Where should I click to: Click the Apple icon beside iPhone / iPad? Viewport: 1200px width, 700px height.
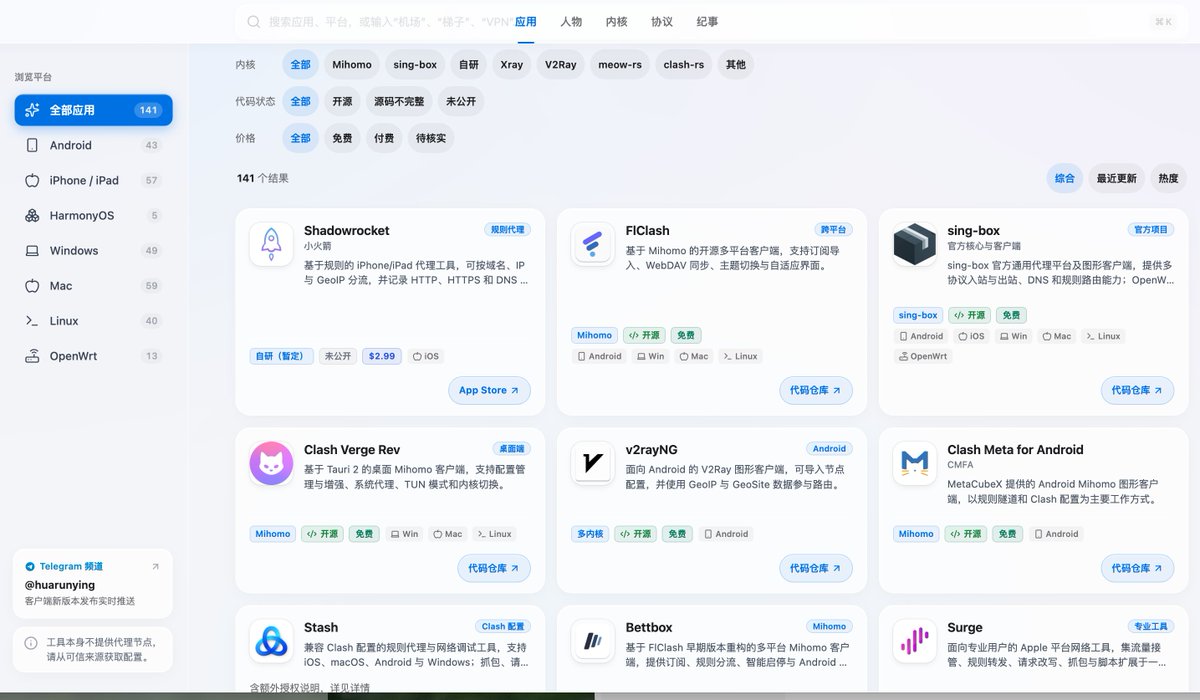click(32, 180)
